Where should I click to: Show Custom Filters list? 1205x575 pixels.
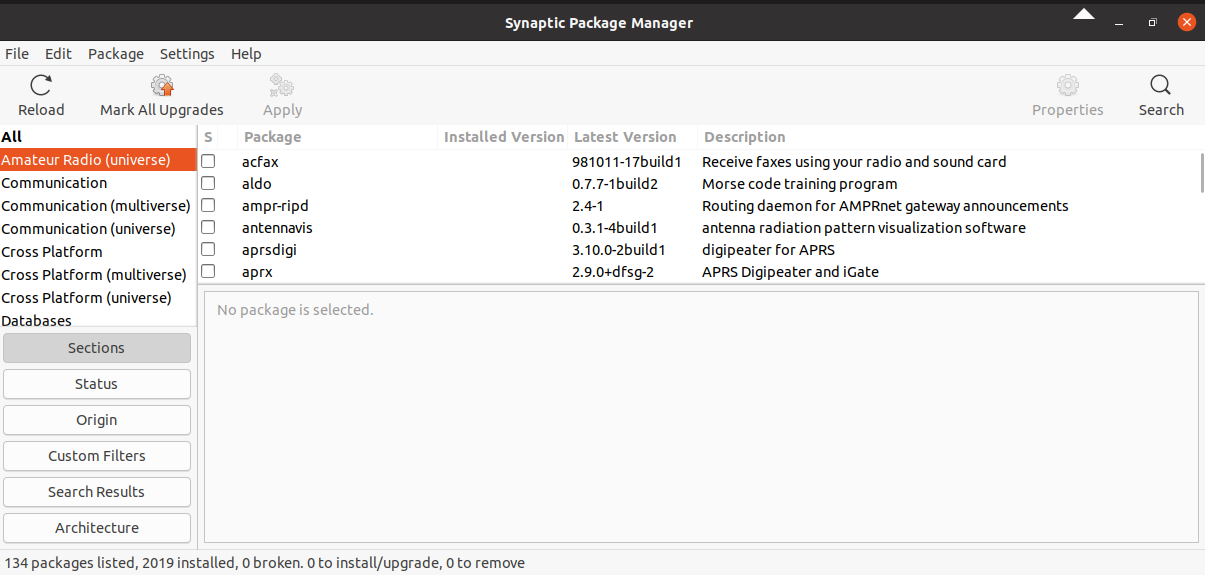click(x=97, y=456)
